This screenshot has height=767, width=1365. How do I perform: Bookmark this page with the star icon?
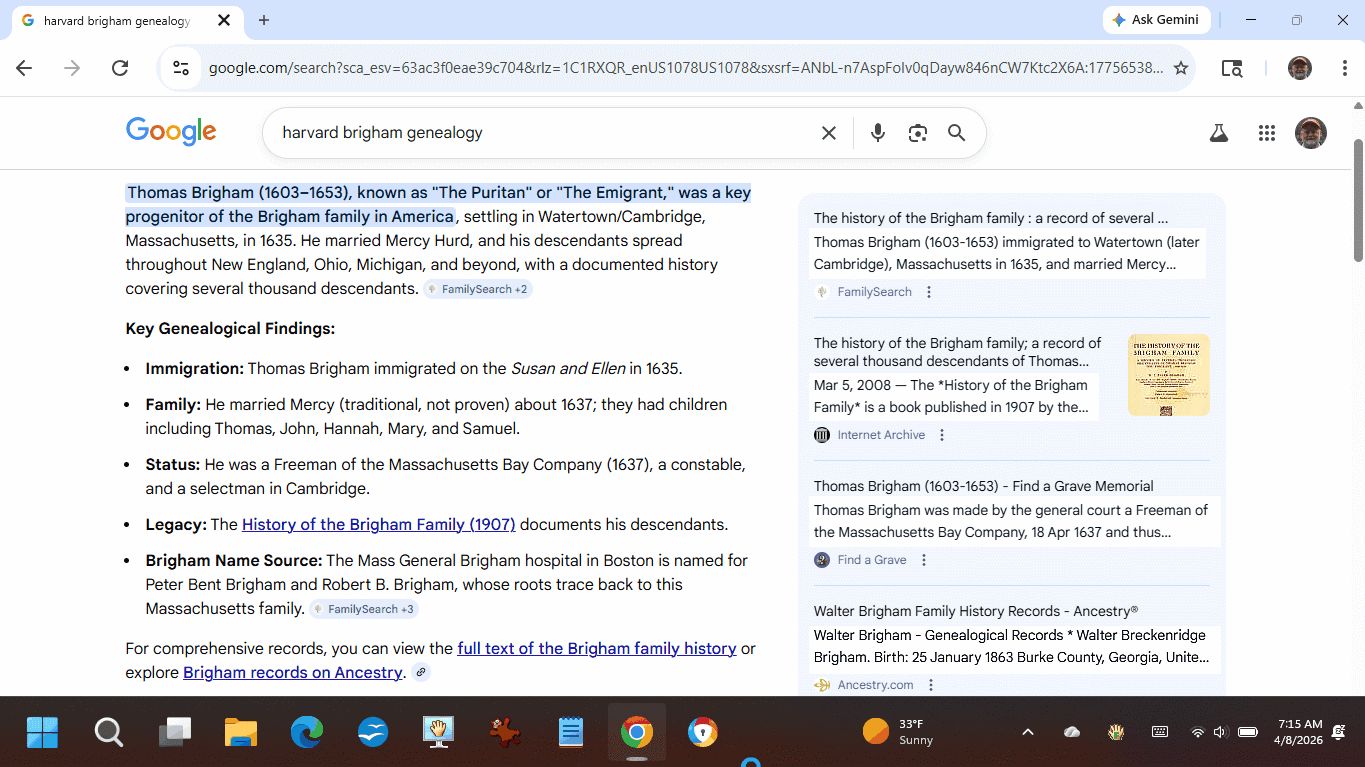point(1181,68)
